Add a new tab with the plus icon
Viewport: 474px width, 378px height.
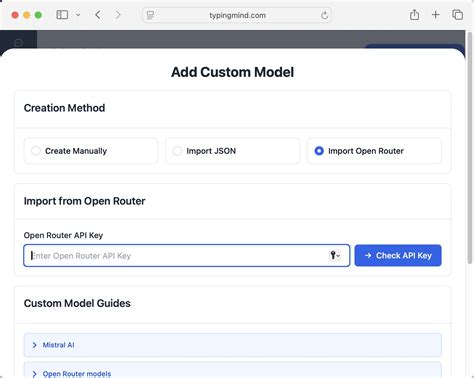pos(436,15)
